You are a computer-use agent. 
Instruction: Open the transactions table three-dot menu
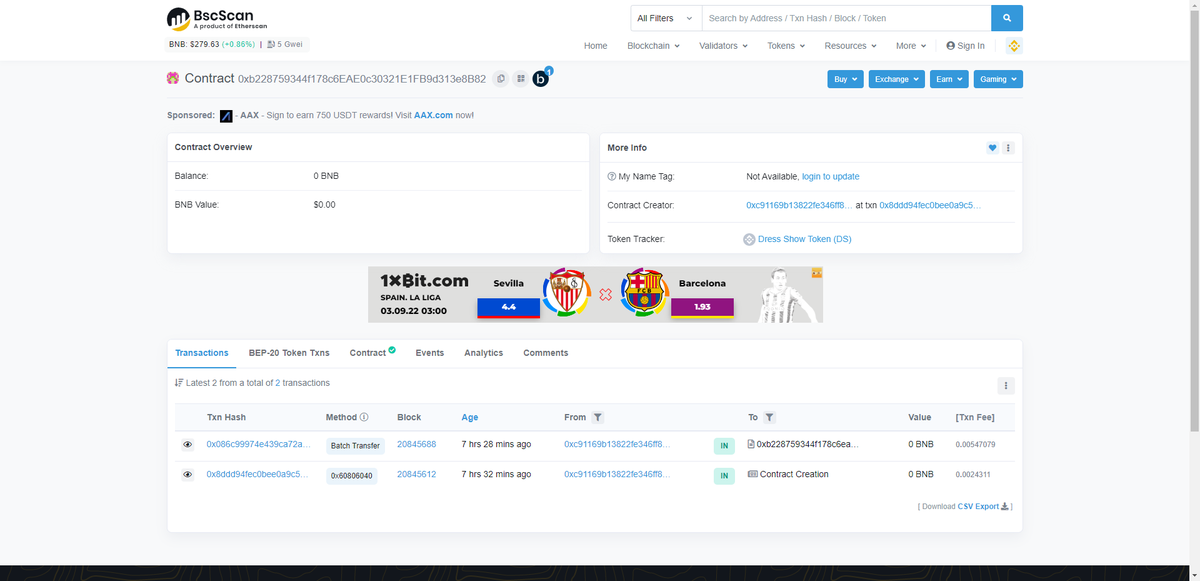[1006, 386]
